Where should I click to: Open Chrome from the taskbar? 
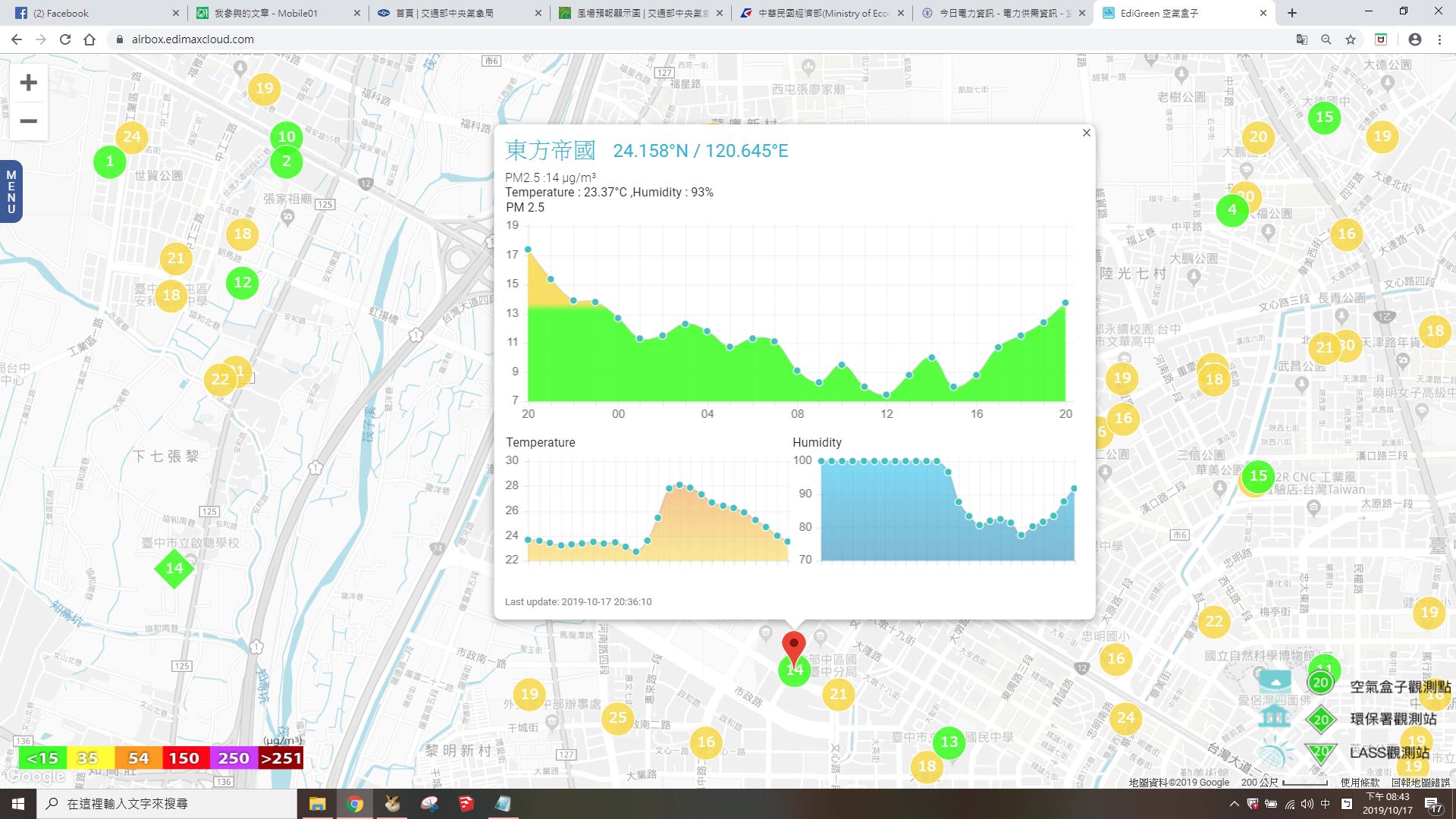click(355, 804)
